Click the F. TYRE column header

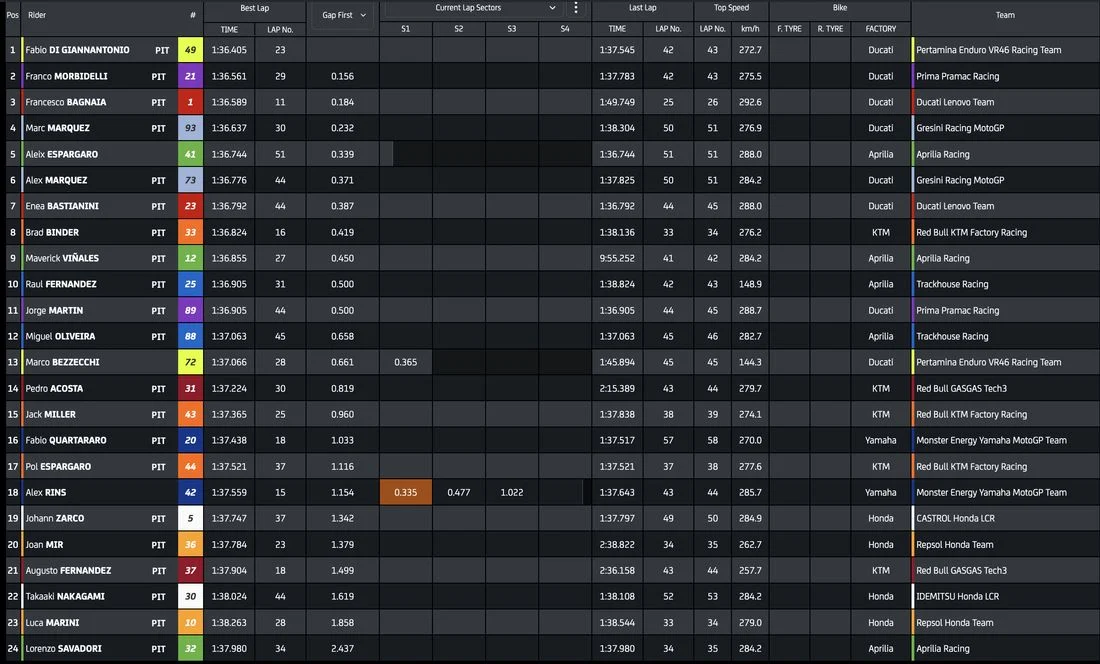click(x=789, y=29)
